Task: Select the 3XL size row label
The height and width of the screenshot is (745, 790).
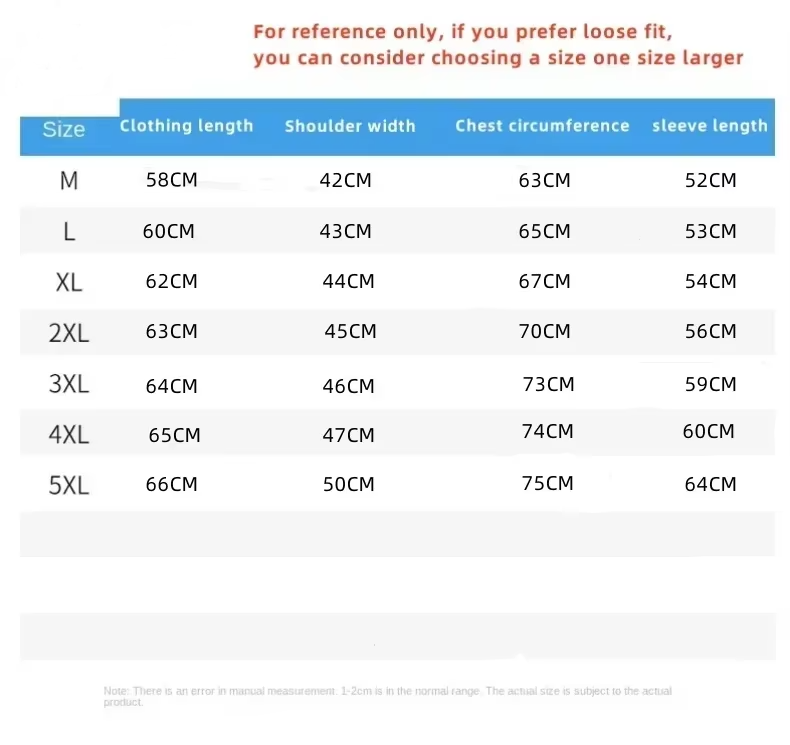Action: point(69,384)
